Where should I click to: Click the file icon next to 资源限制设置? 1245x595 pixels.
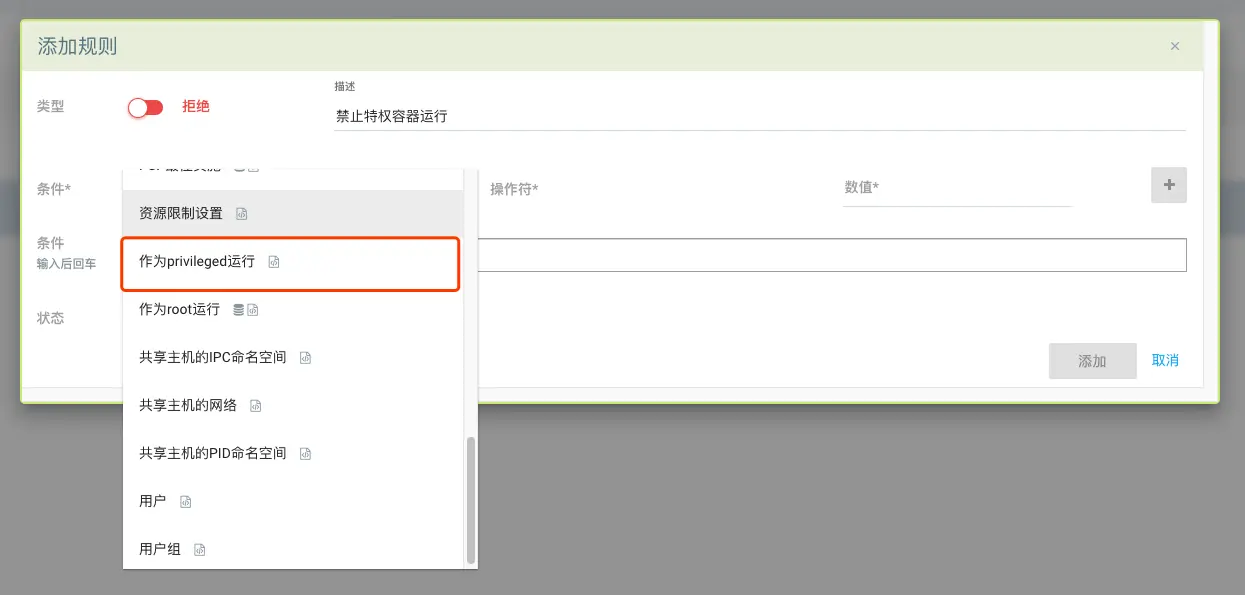click(241, 214)
